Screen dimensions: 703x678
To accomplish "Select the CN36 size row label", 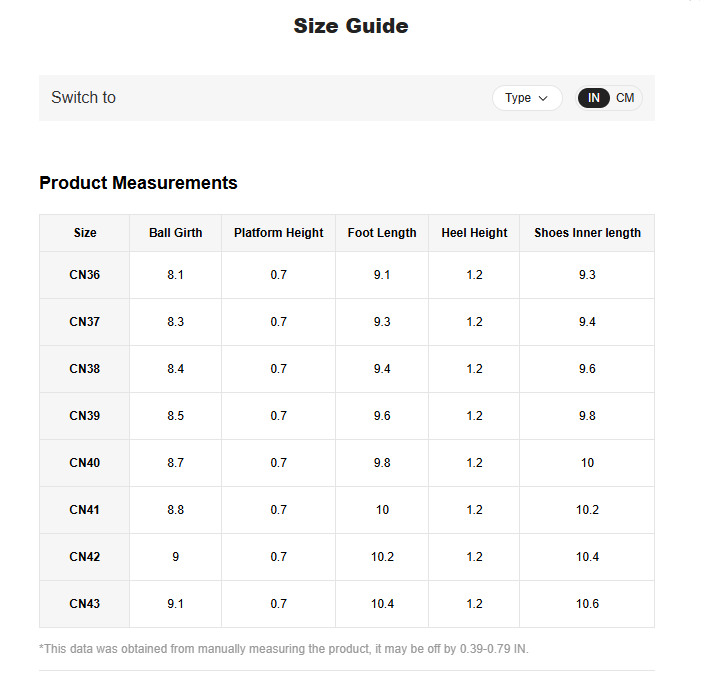I will 85,275.
